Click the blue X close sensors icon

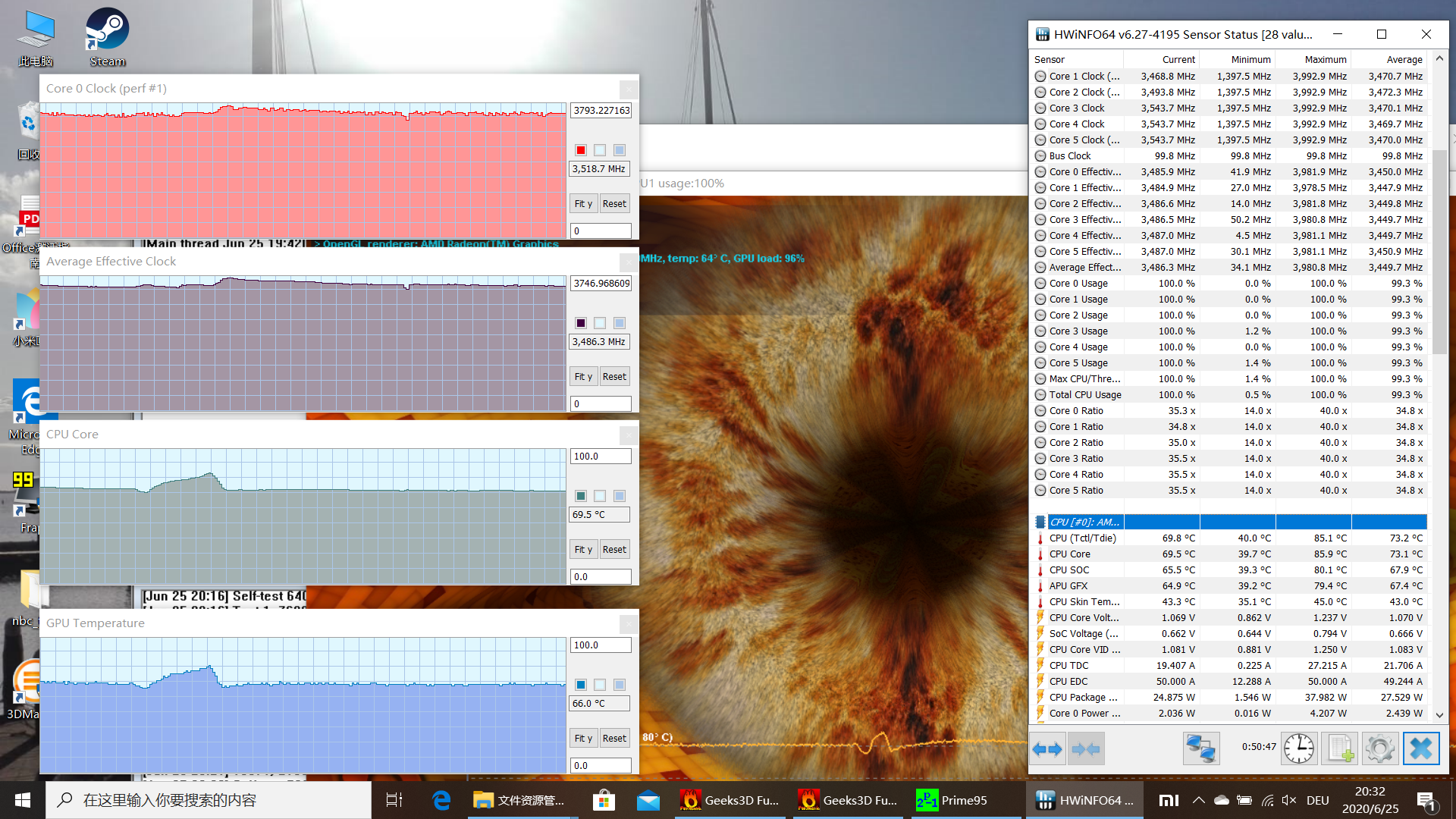[1420, 749]
